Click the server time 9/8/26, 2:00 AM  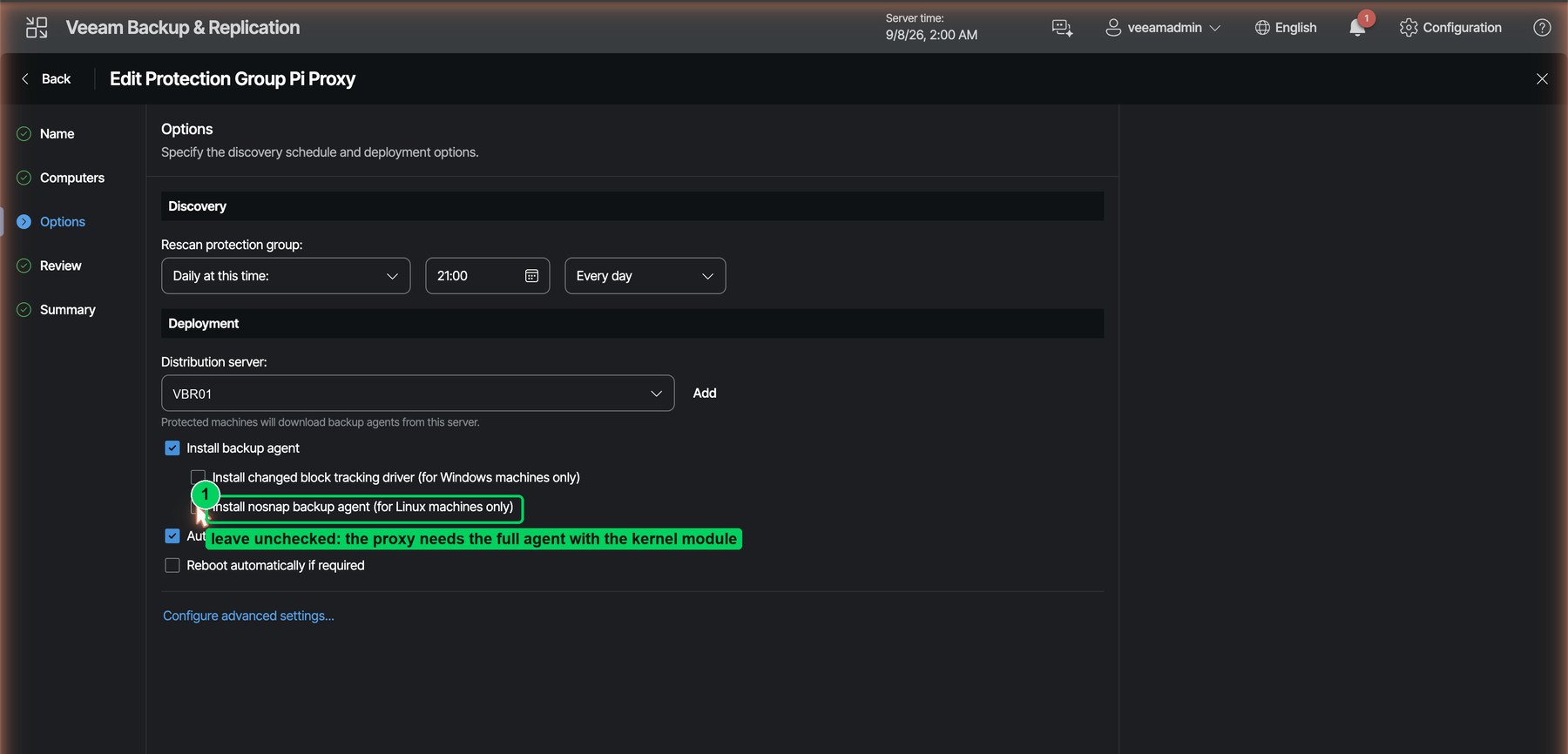point(931,35)
